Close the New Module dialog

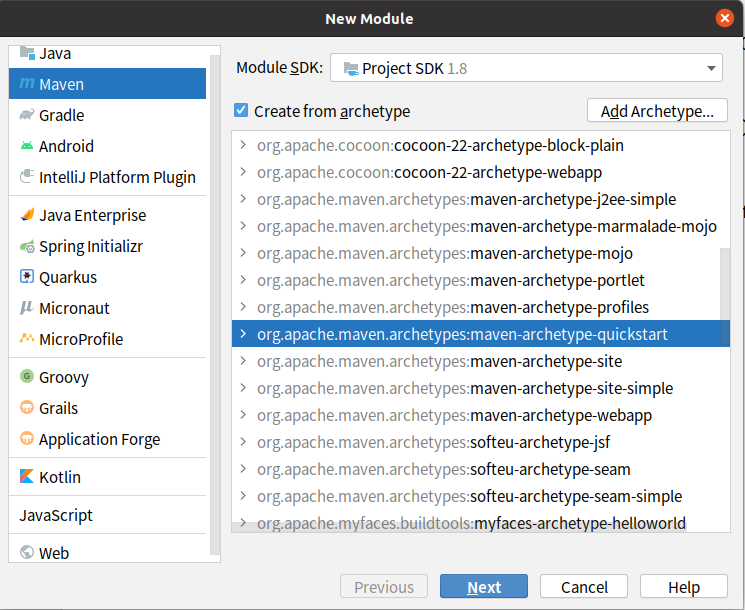click(x=725, y=19)
